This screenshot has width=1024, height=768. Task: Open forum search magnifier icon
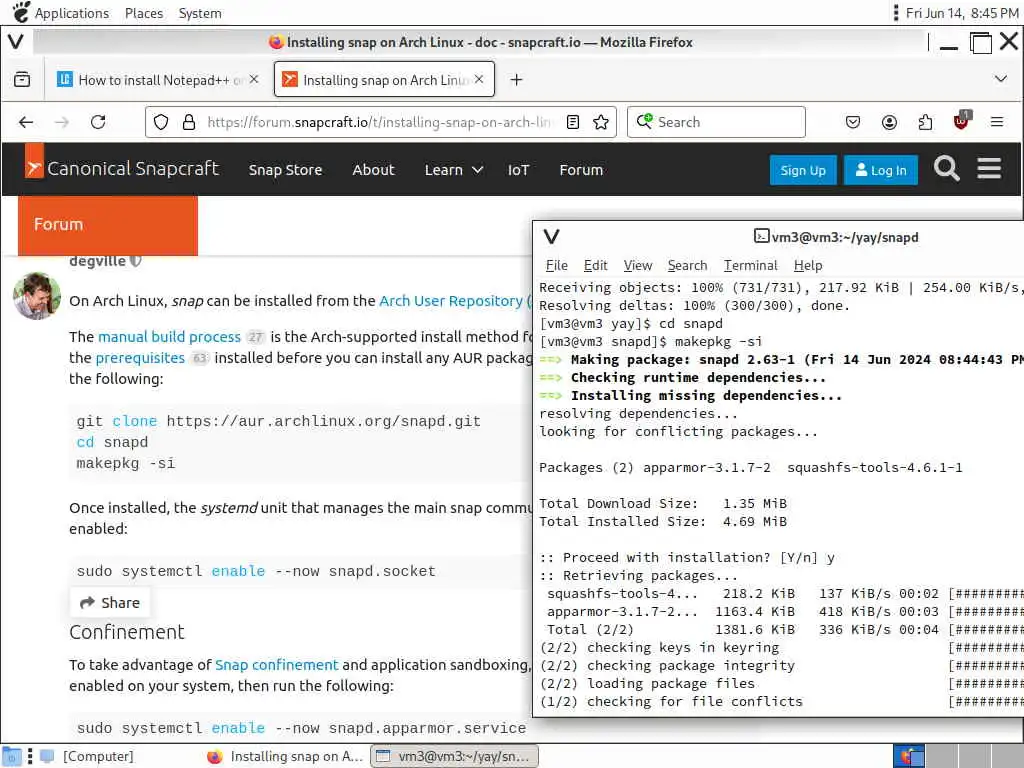point(946,168)
